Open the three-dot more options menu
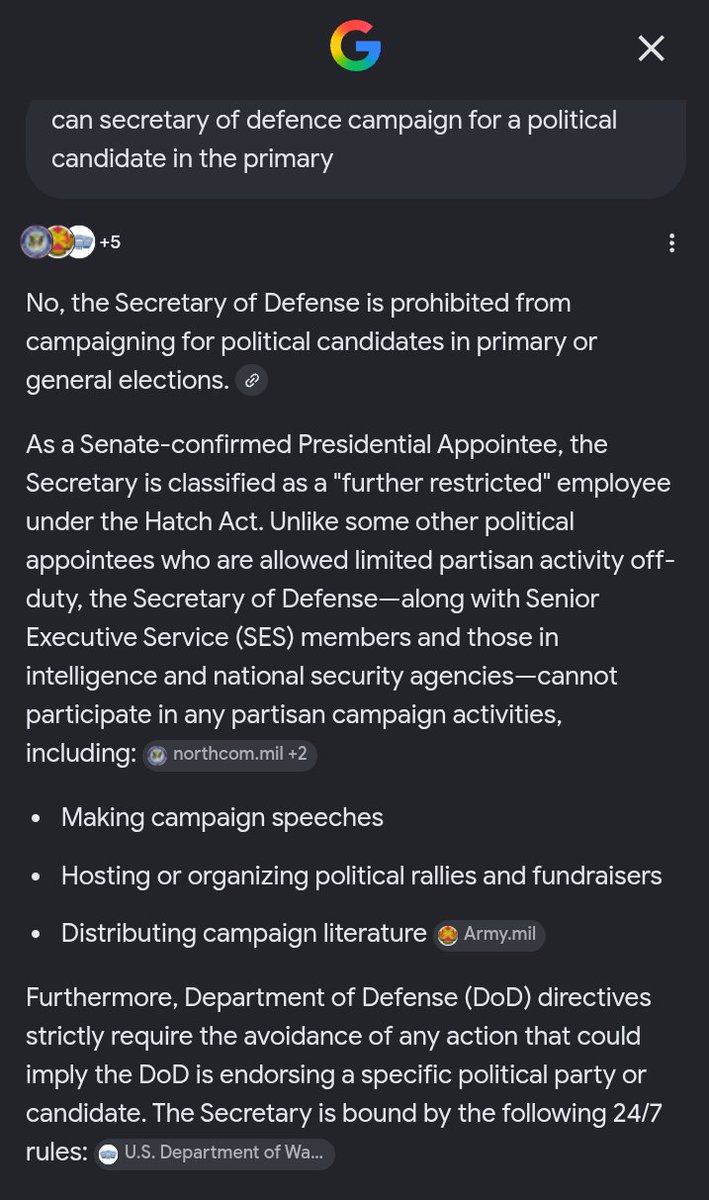 [x=671, y=242]
